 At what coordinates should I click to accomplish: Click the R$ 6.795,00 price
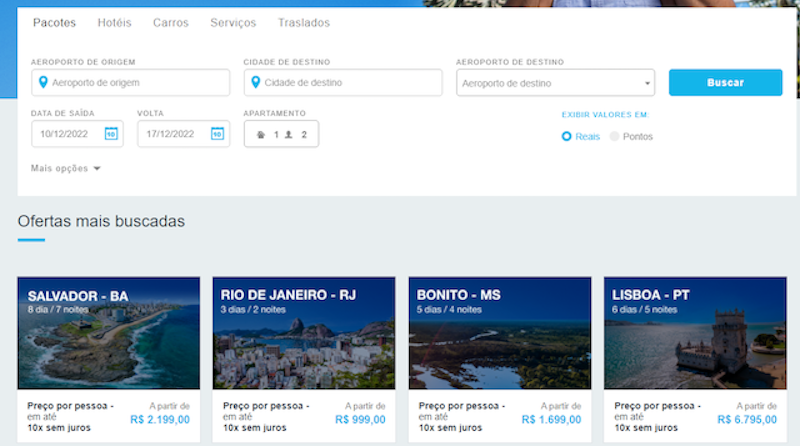pos(747,419)
